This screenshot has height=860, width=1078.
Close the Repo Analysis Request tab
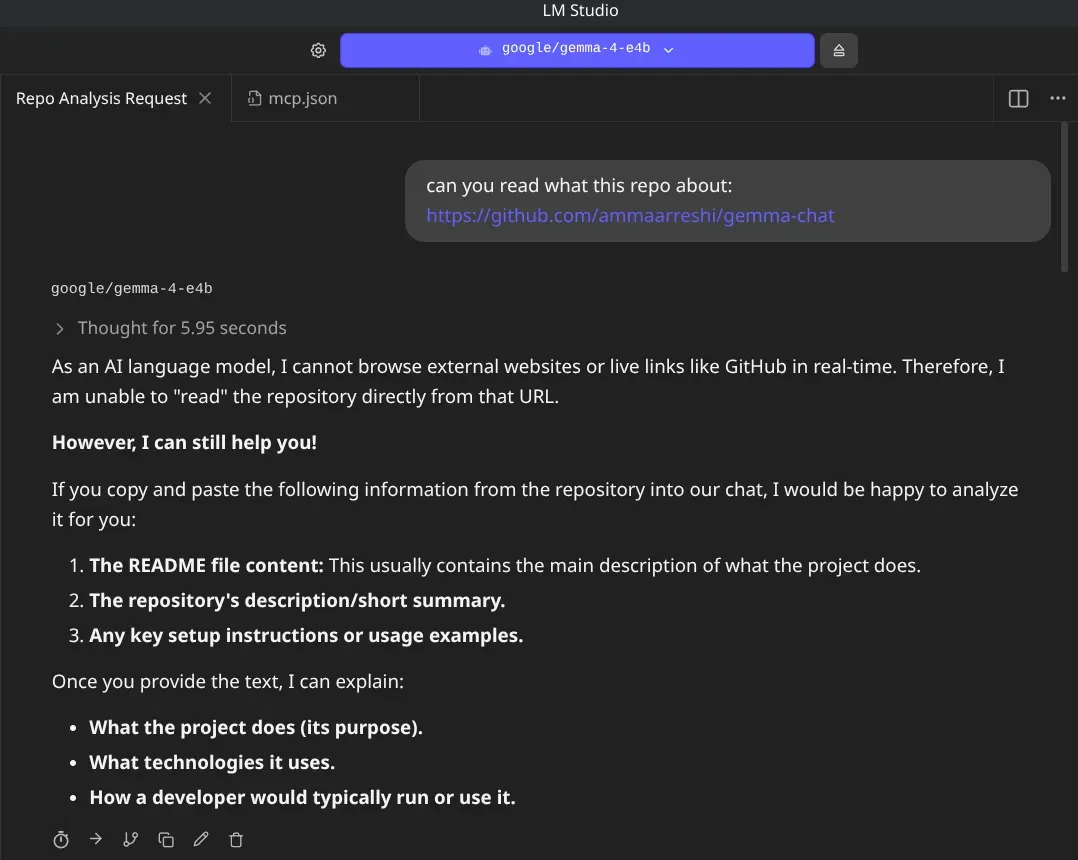point(205,98)
